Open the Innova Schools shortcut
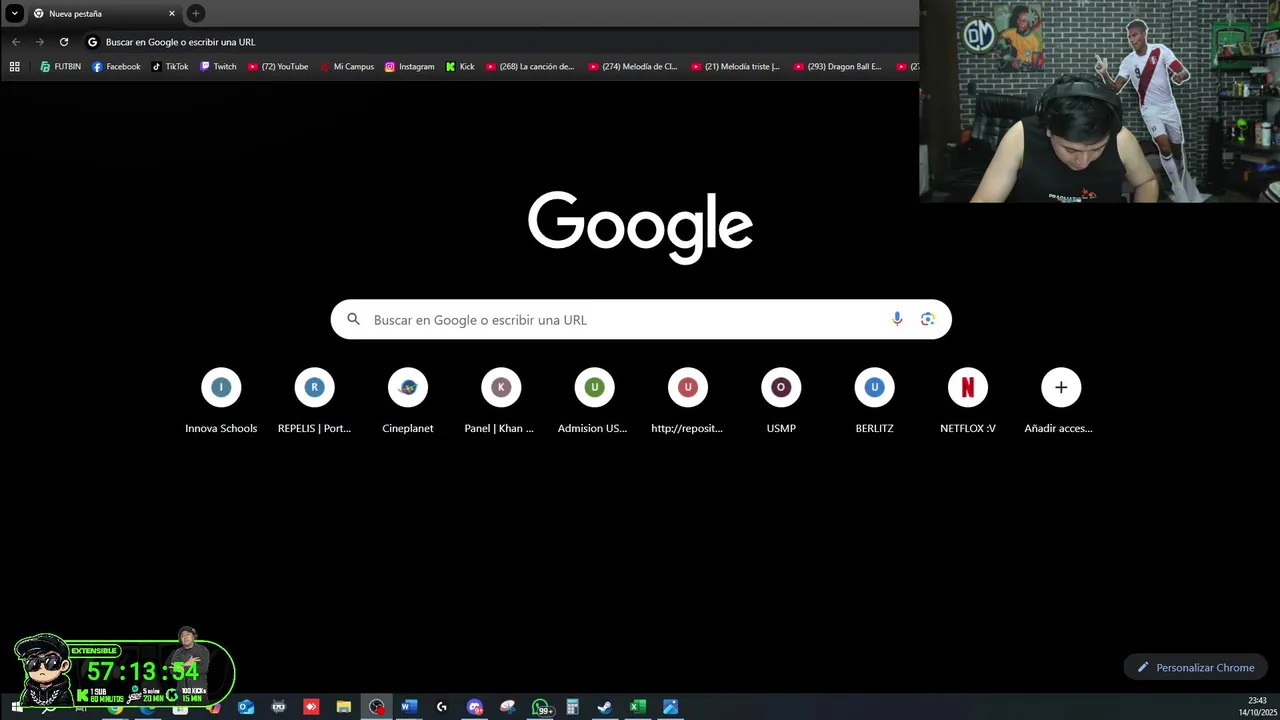The width and height of the screenshot is (1280, 720). point(221,402)
